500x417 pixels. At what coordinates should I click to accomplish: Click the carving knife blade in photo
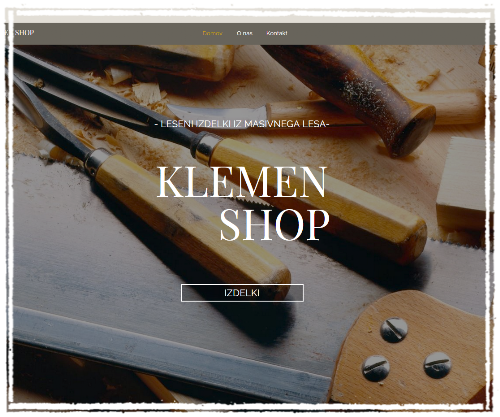[218, 112]
